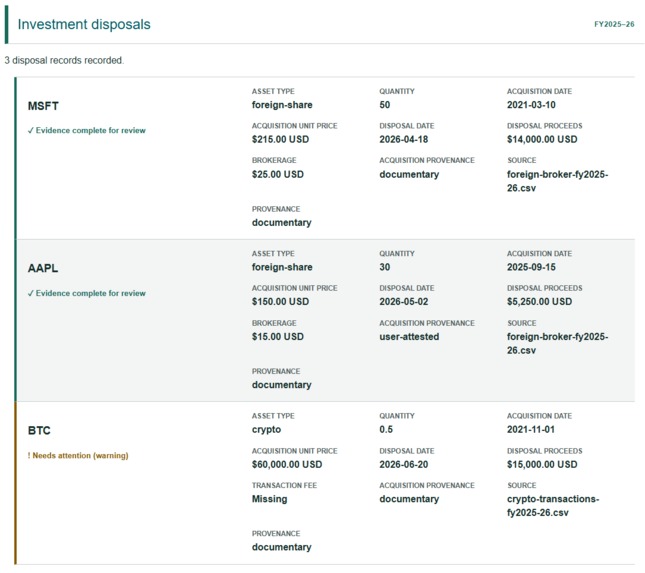
Task: Click MSFT asset type foreign-share
Action: pyautogui.click(x=282, y=105)
